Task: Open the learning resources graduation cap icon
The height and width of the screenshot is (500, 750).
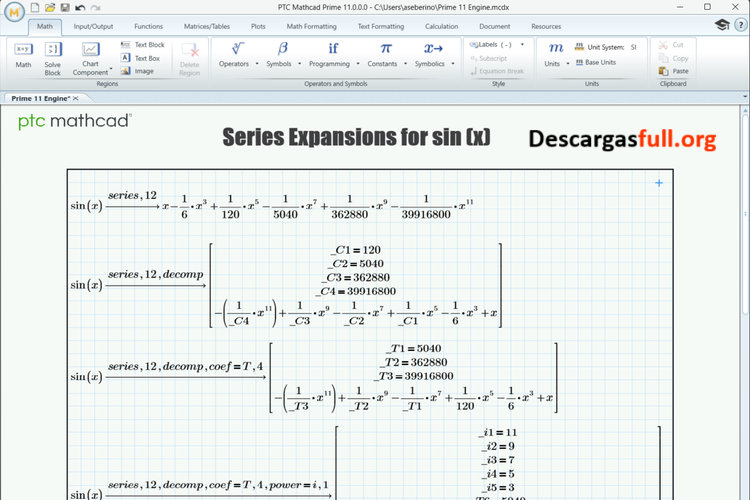Action: (x=722, y=24)
